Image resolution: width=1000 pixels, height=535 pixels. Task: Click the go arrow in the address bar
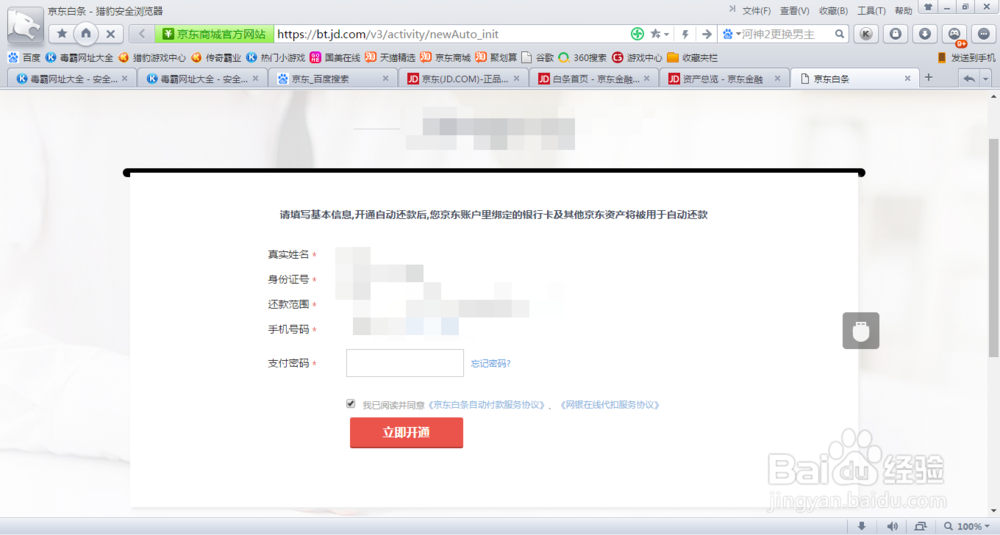tap(707, 34)
